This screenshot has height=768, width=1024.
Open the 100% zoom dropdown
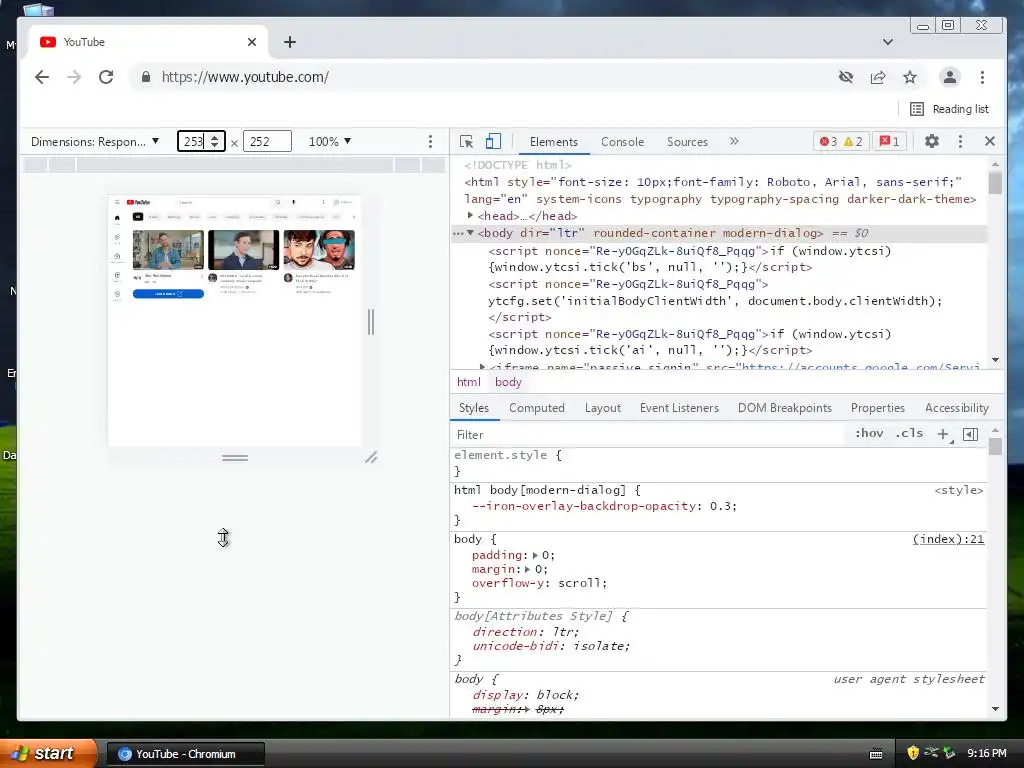point(330,142)
